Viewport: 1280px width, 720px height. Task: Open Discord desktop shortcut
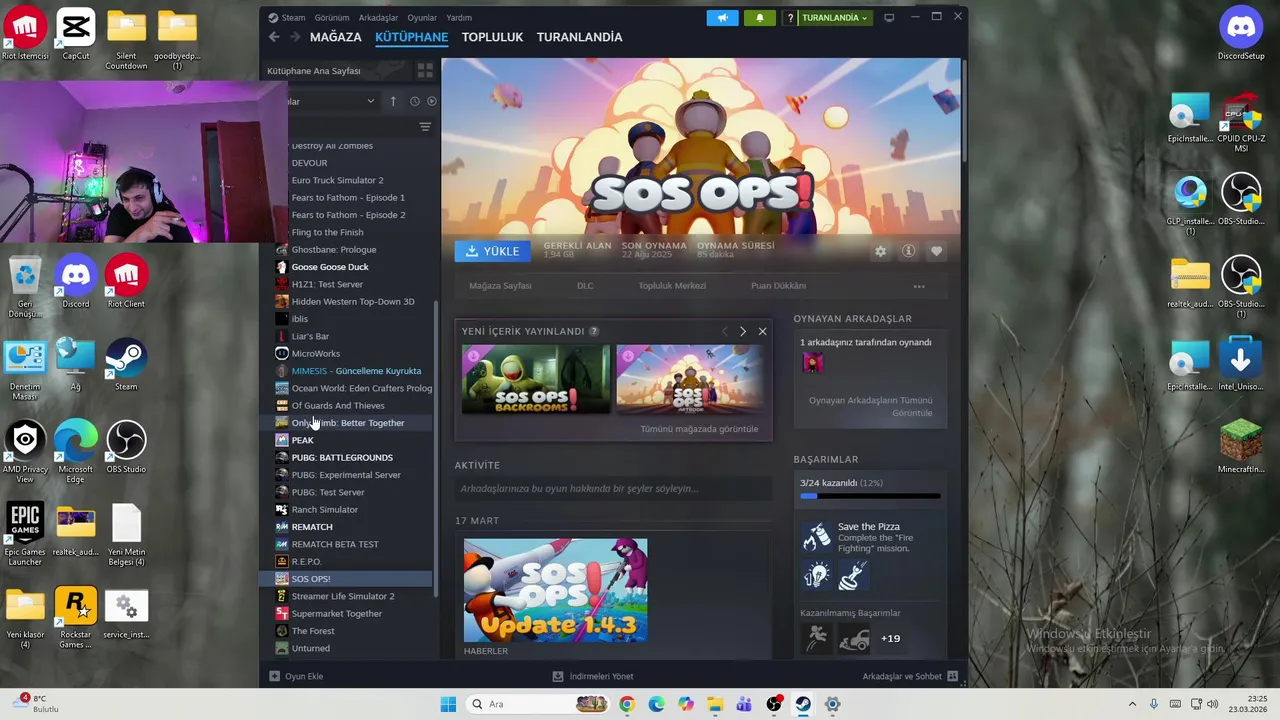click(x=76, y=282)
